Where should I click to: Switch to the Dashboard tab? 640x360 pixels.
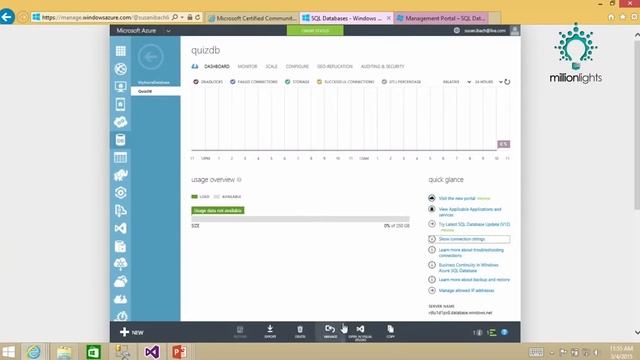[217, 67]
